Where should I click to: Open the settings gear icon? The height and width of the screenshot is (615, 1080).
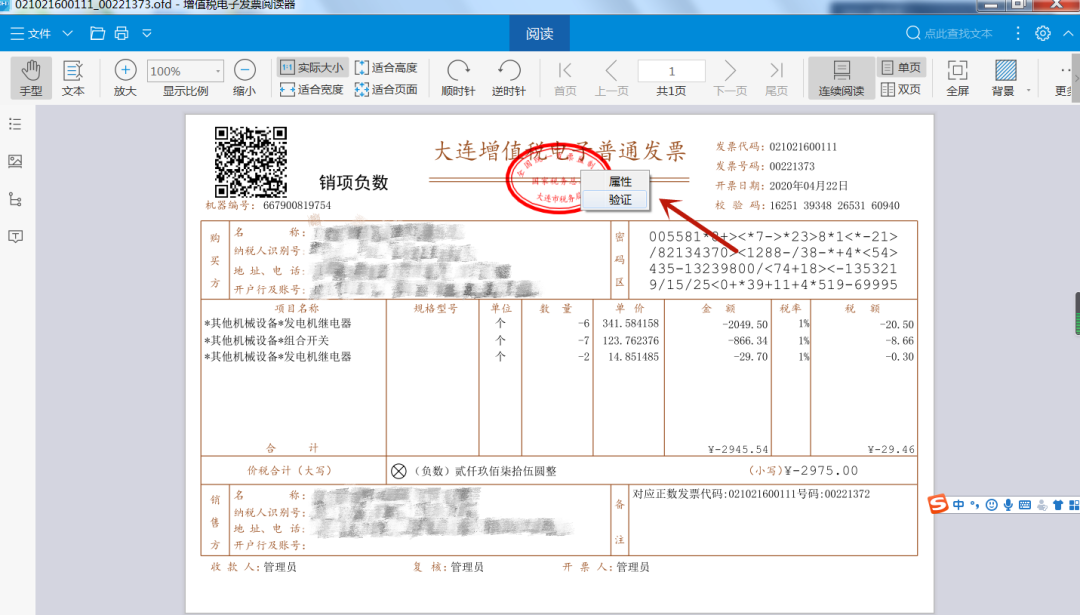[1043, 33]
